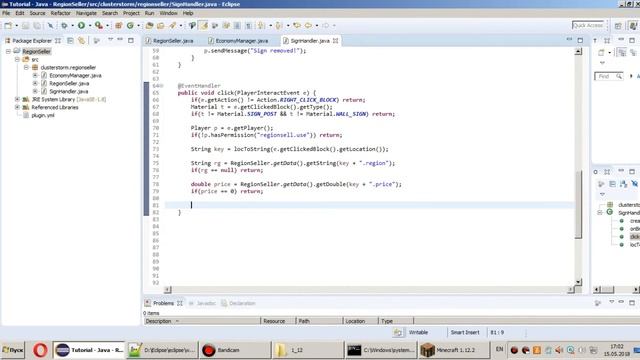Collapse the src folder node

[17, 60]
